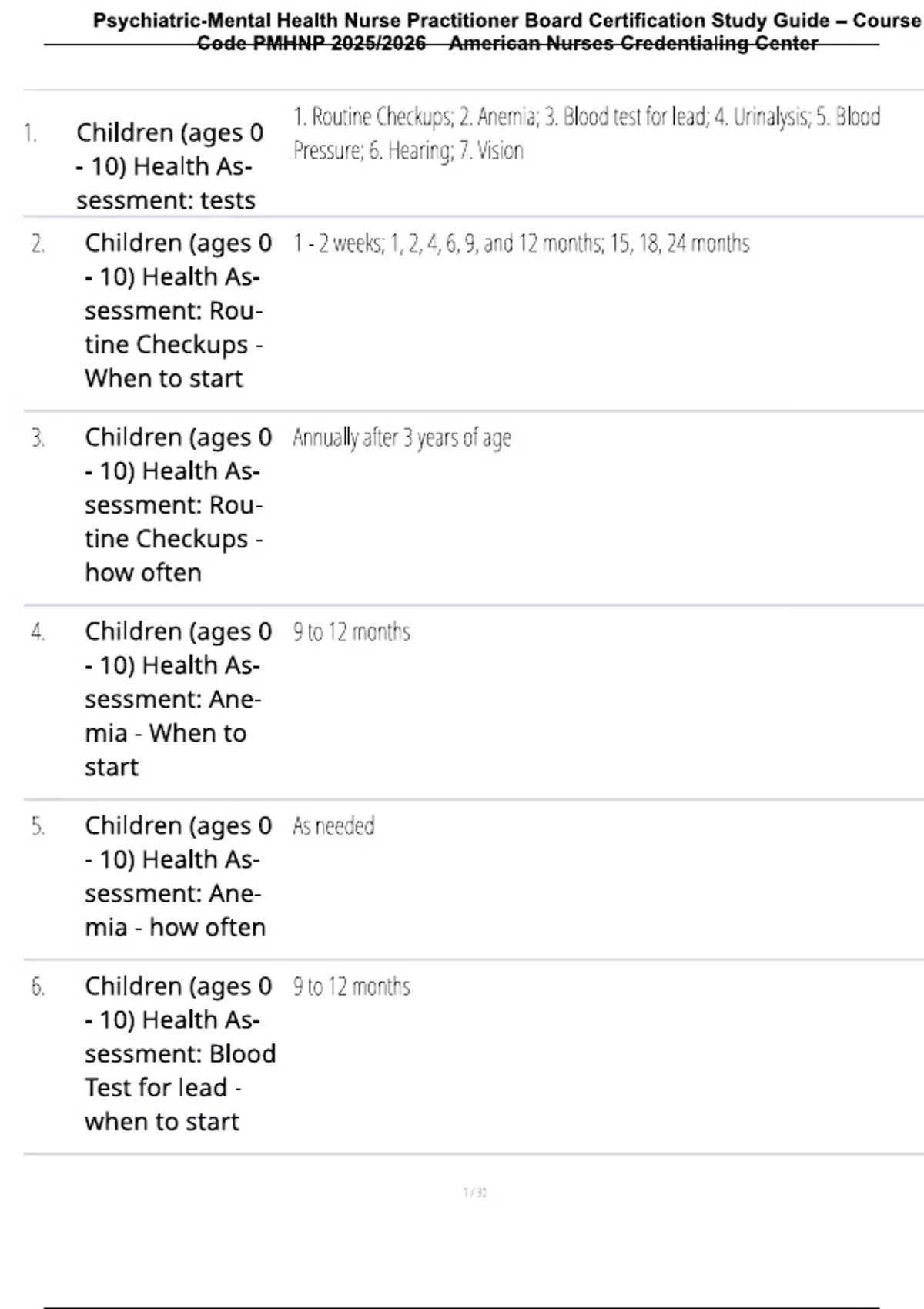The image size is (924, 1309).
Task: Select the '1 - 2 weeks; 1, 2, 4, 6, 9' answer
Action: click(x=521, y=244)
